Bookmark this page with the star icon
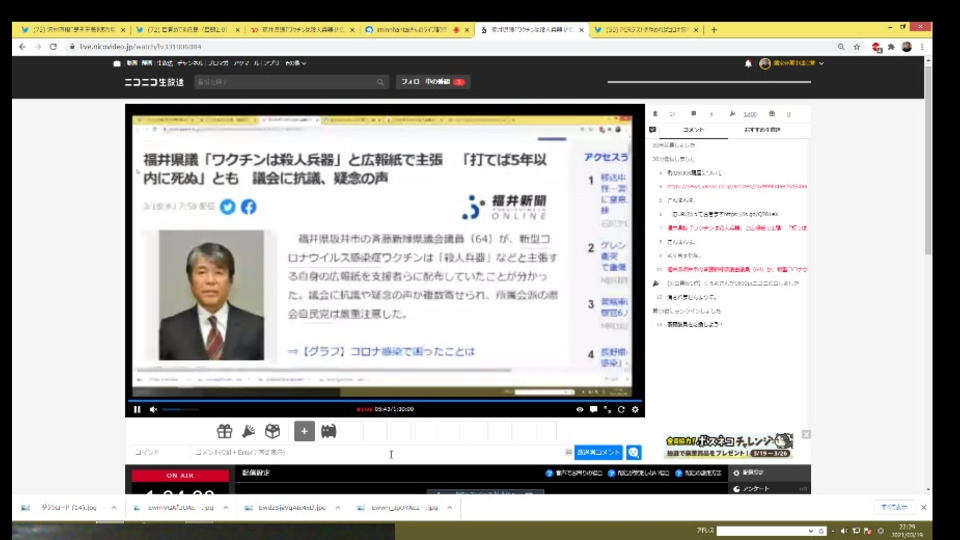The width and height of the screenshot is (960, 540). tap(857, 47)
